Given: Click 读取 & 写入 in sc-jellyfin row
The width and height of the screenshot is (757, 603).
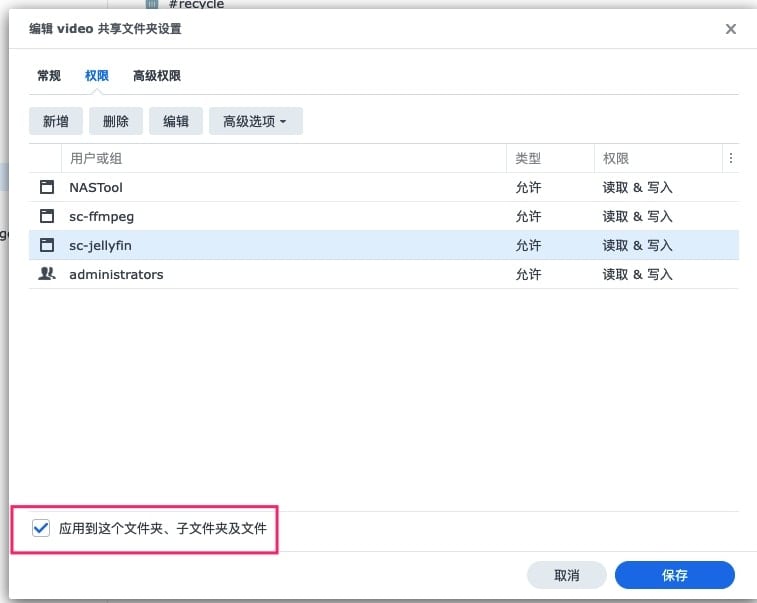Looking at the screenshot, I should (637, 245).
